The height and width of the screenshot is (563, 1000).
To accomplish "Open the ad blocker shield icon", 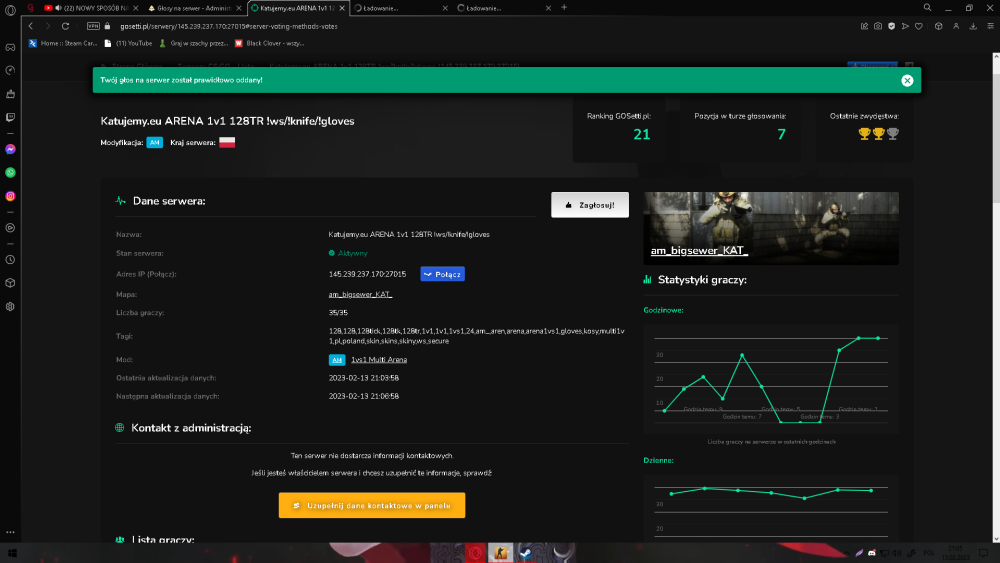I will 892,26.
